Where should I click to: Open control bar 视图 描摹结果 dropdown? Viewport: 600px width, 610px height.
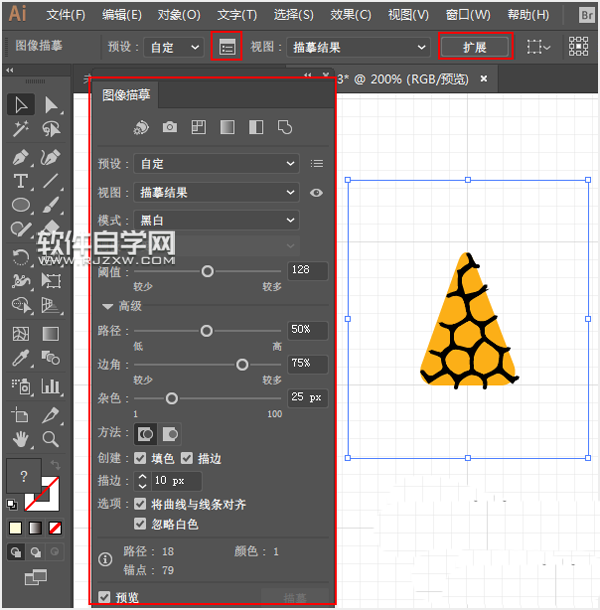click(x=358, y=47)
